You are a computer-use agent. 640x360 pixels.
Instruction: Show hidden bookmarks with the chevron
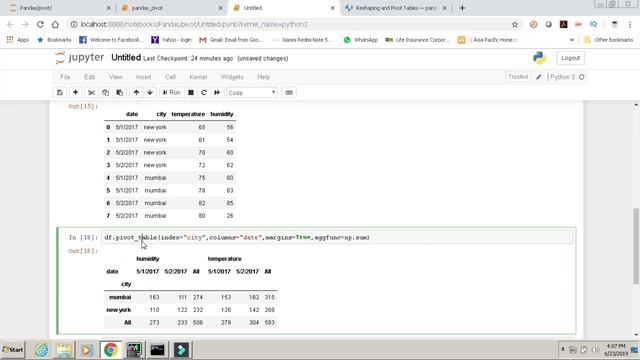tap(572, 40)
